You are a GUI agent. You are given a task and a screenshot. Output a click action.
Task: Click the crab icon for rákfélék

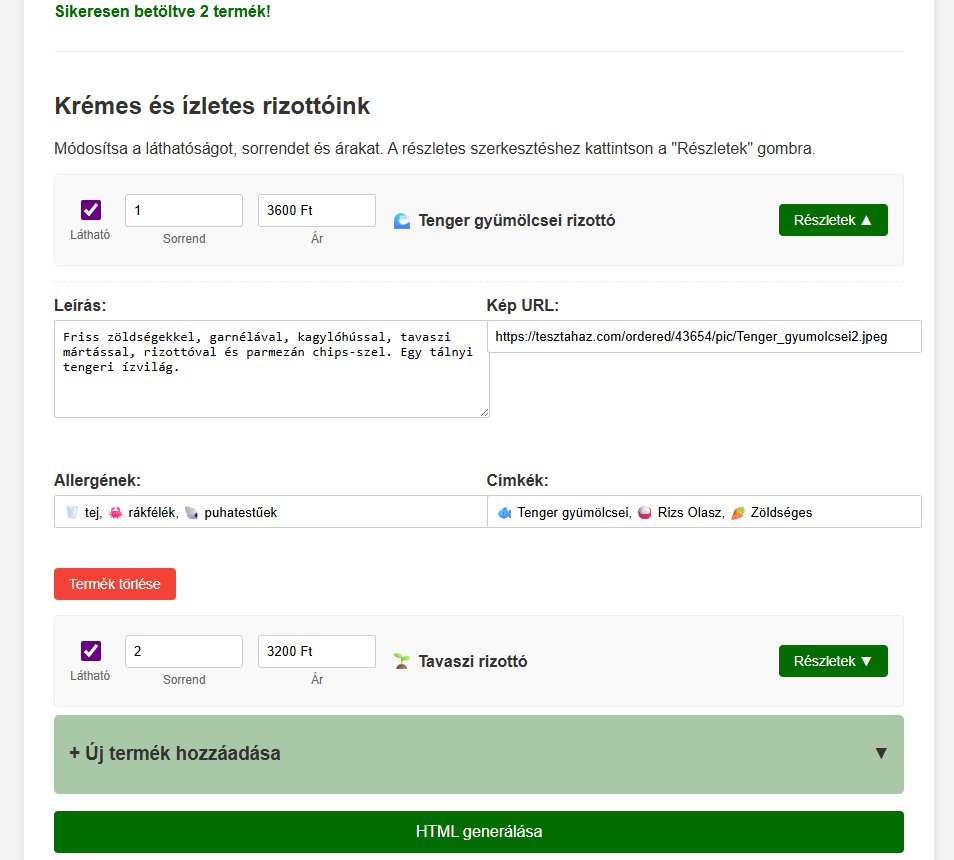(116, 512)
